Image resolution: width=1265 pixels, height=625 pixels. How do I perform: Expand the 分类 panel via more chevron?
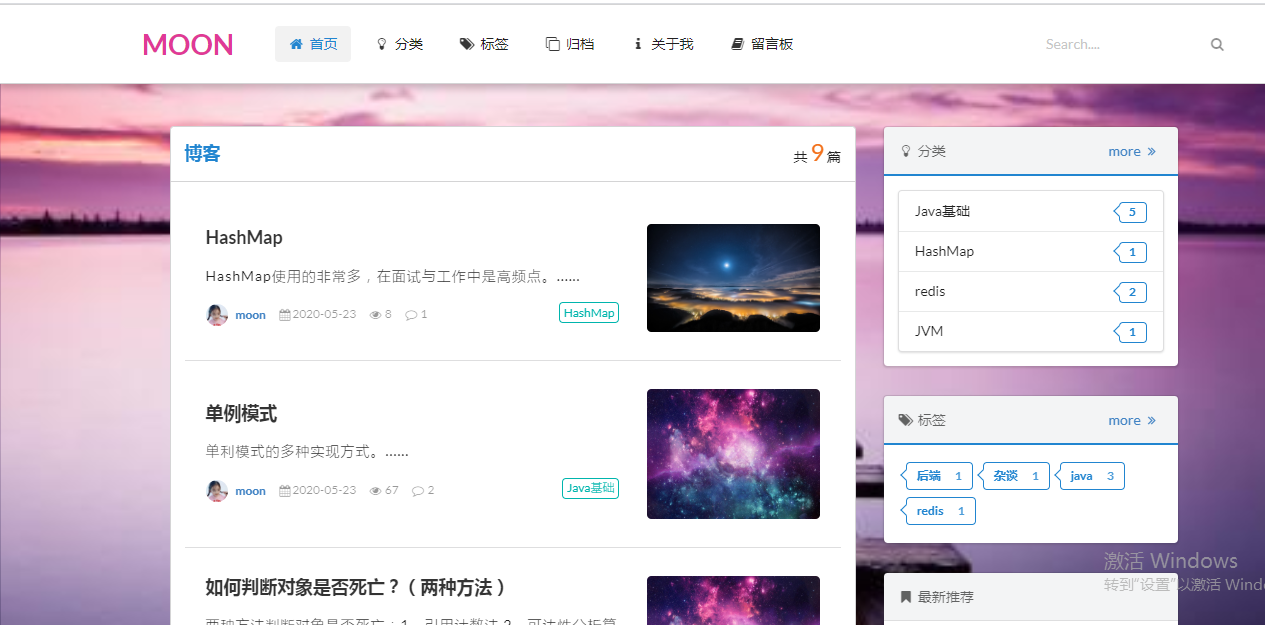[x=1131, y=151]
